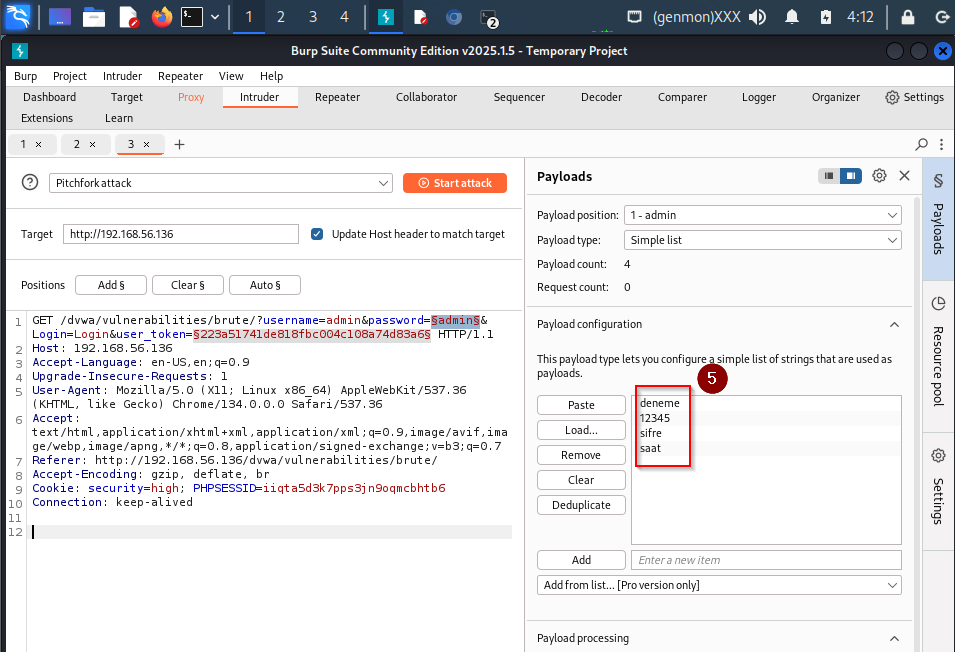Collapse the Payload processing section
This screenshot has width=955, height=652.
click(x=894, y=639)
